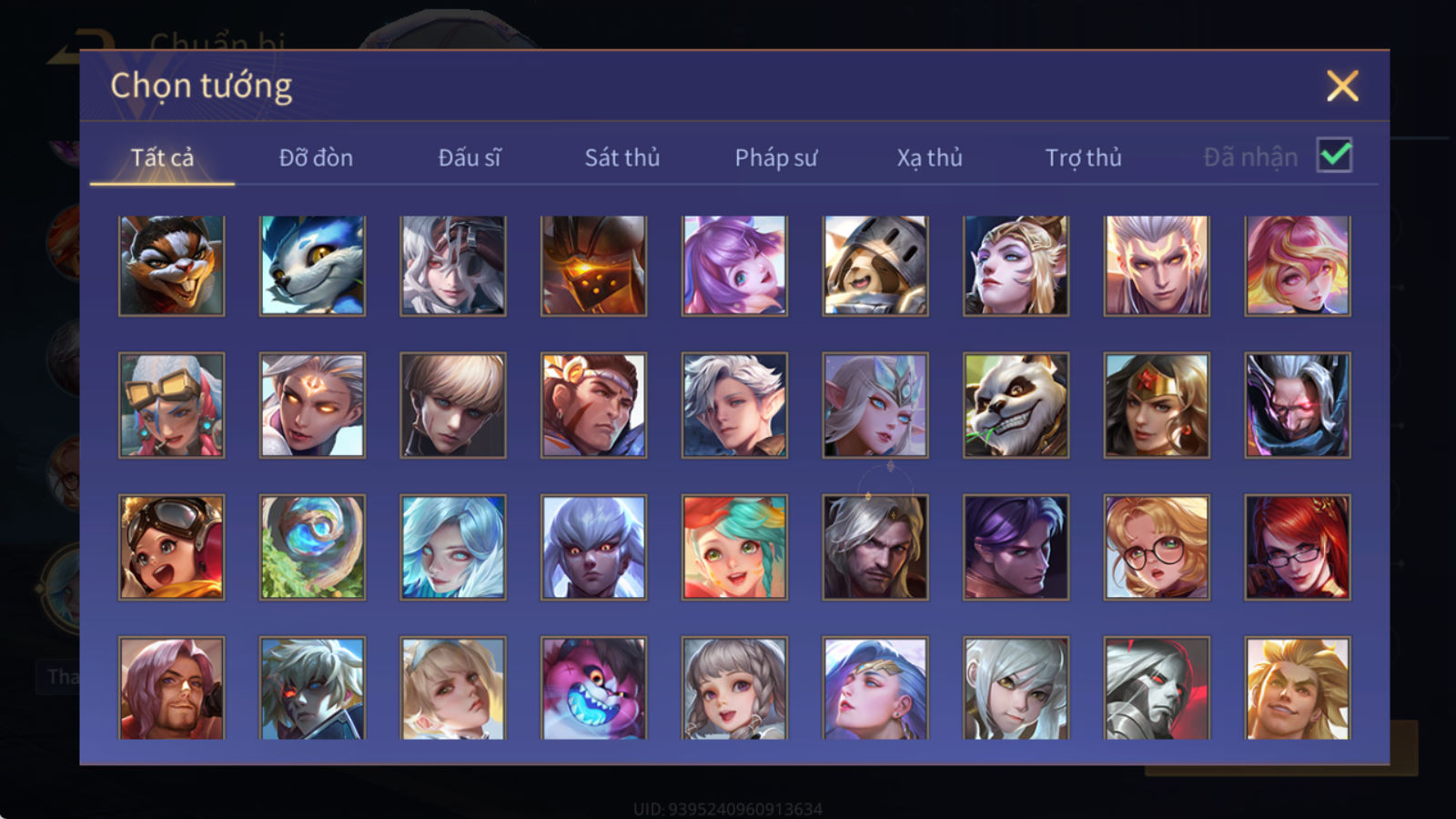This screenshot has height=819, width=1456.
Task: Choose the panda hero portrait
Action: pos(1016,406)
